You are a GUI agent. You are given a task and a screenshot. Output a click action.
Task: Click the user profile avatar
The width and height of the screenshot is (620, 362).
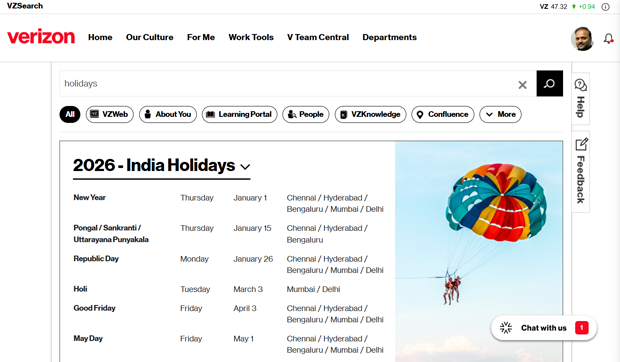click(x=582, y=39)
